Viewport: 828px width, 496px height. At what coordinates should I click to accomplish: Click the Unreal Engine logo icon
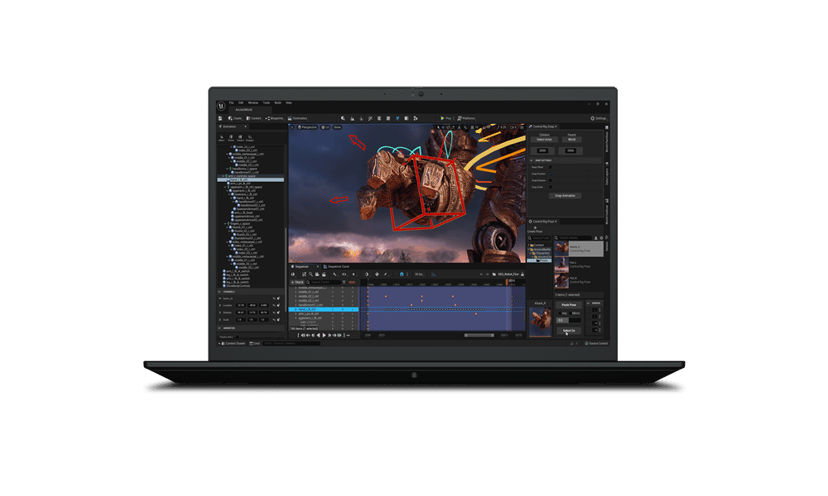221,106
